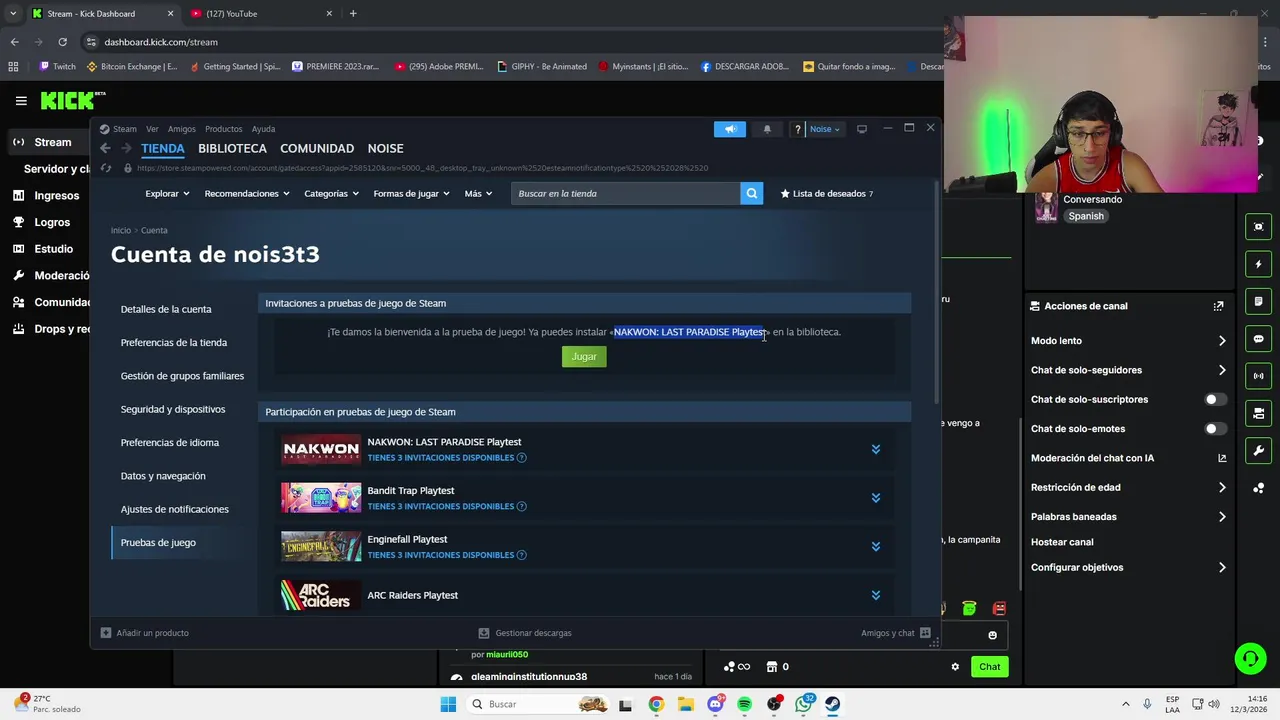Open the Windows Start menu

[448, 704]
